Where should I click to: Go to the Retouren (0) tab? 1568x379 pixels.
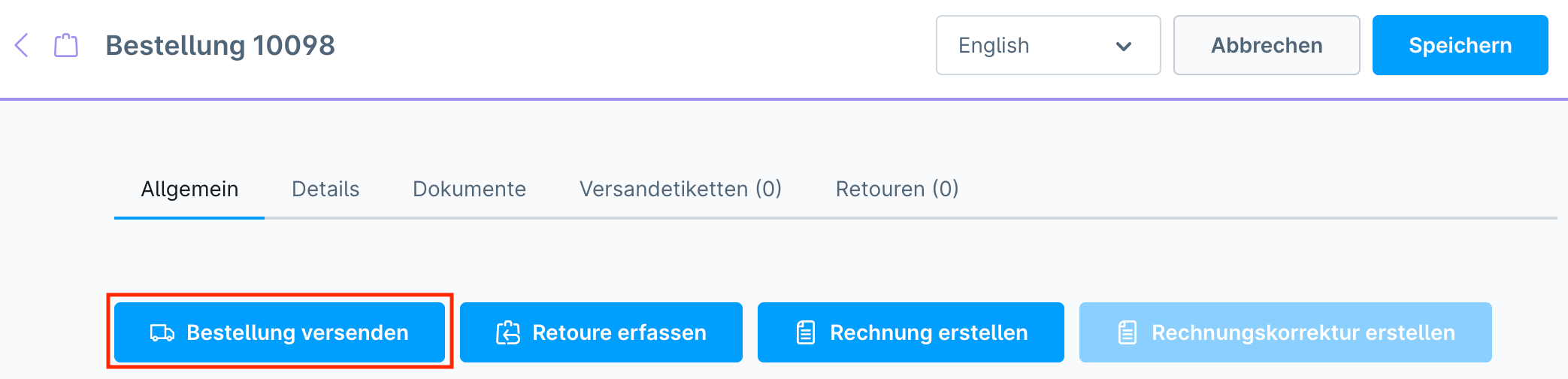pos(897,189)
